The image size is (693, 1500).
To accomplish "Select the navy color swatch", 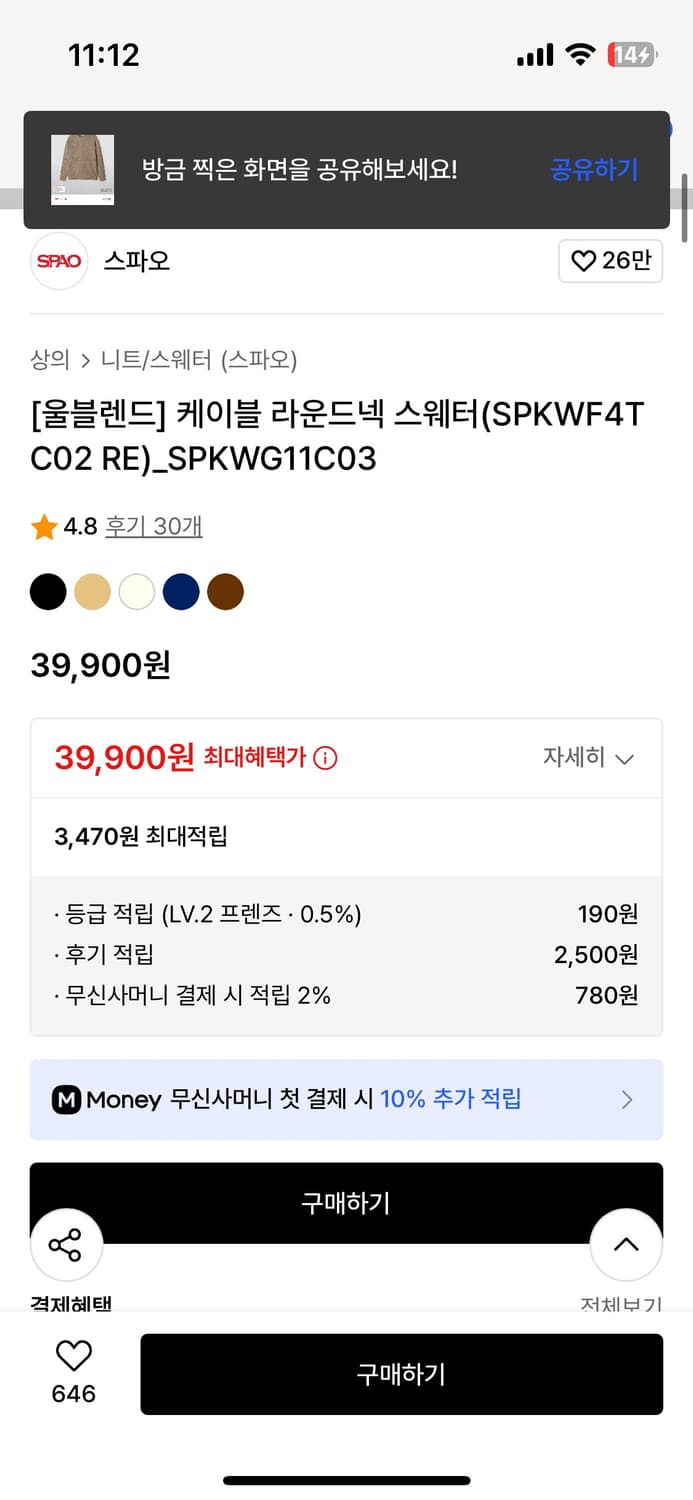I will [181, 592].
